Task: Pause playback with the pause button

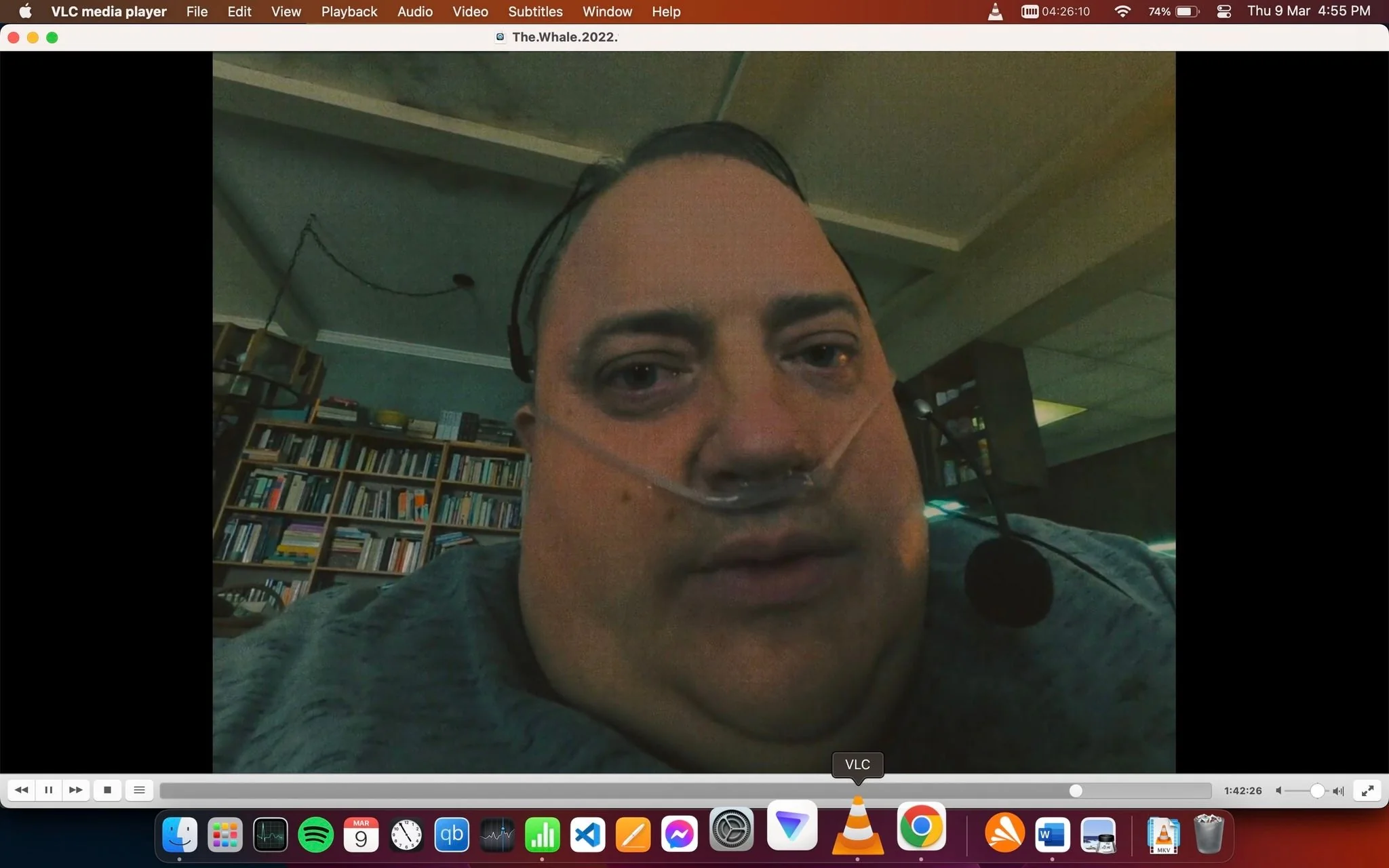Action: pyautogui.click(x=49, y=790)
